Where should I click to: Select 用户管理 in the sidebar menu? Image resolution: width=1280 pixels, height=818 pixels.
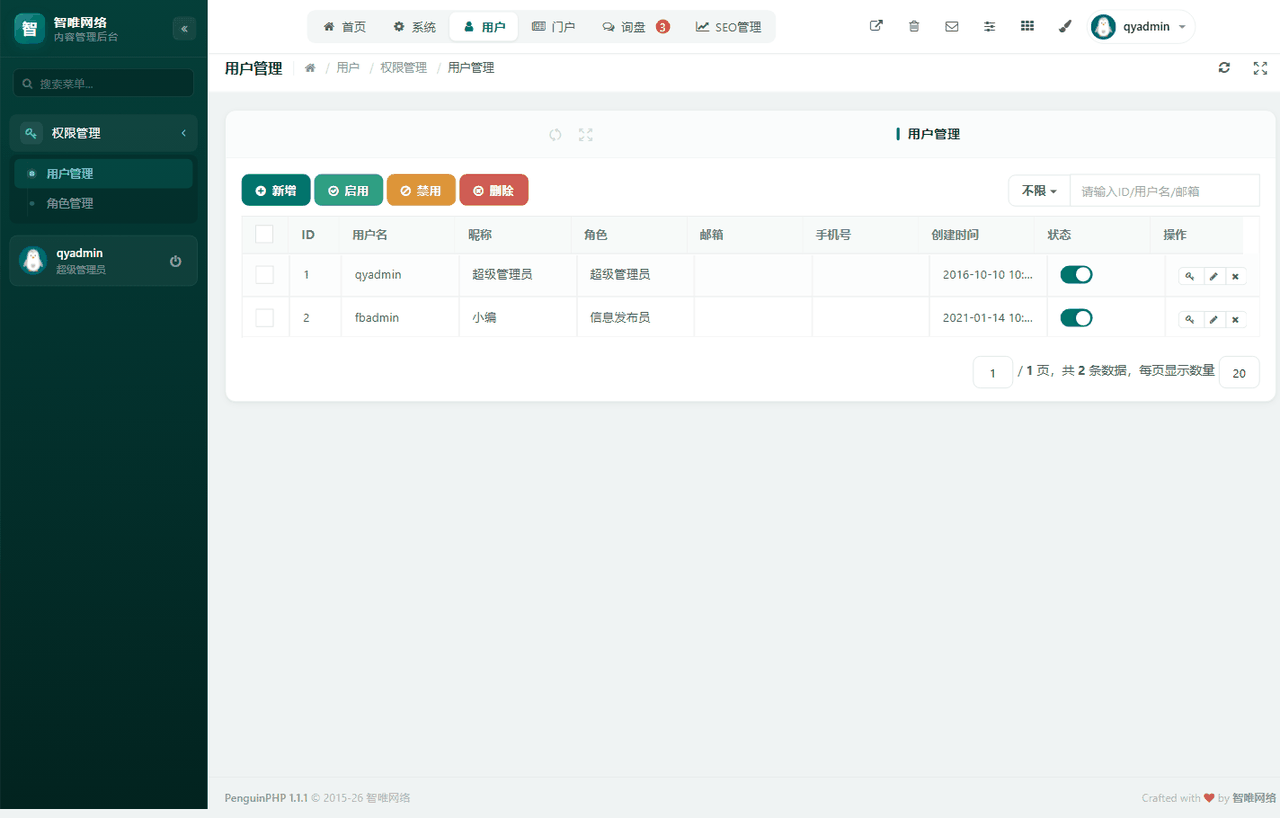point(104,173)
